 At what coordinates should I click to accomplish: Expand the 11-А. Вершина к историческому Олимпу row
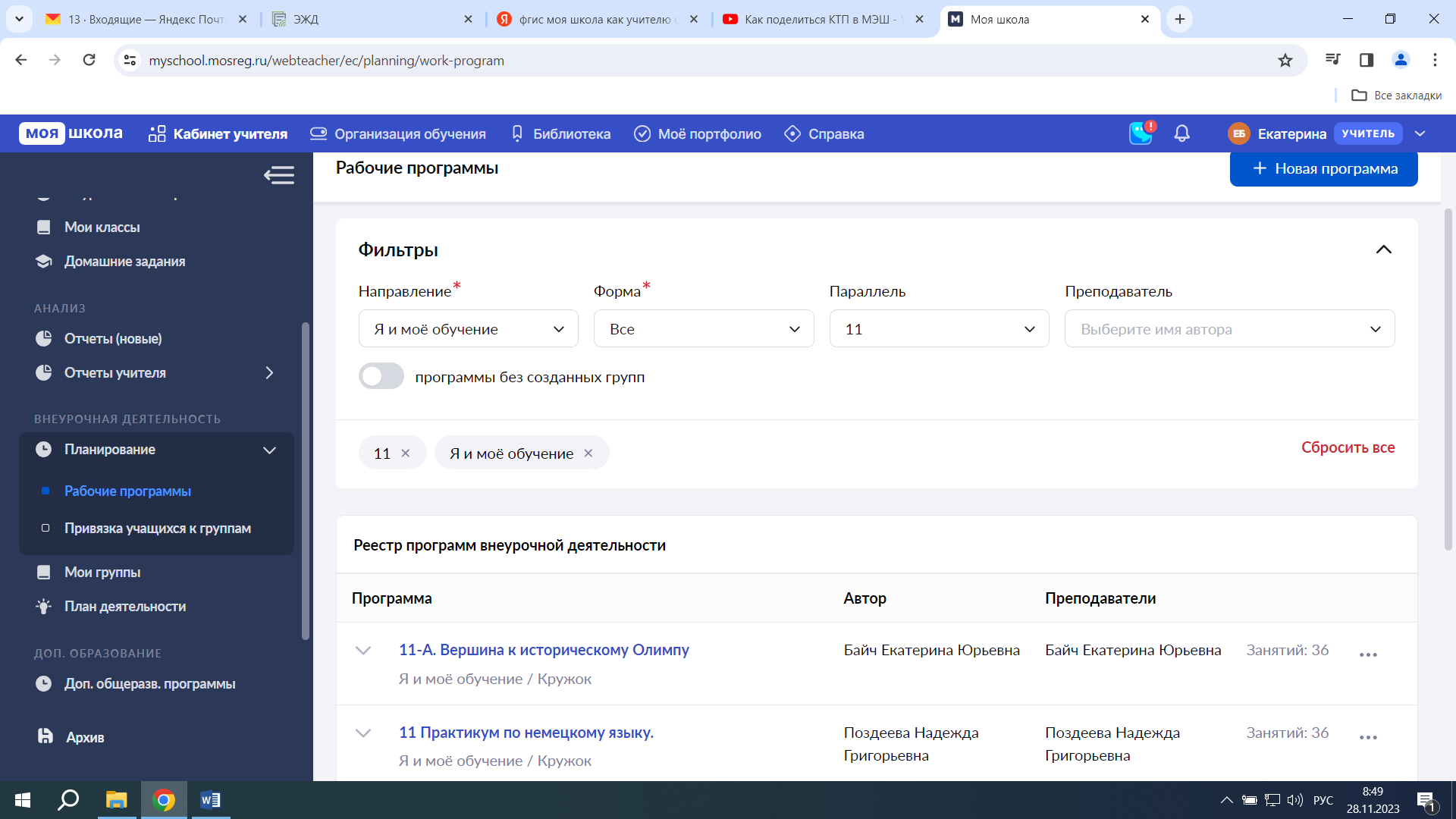(363, 651)
